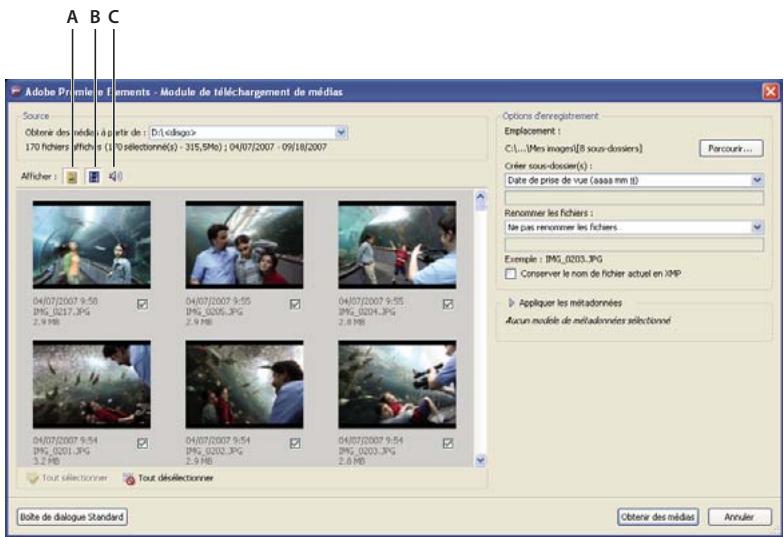Click the thumbnail list scroll down arrow
Screen dimensions: 784x537
(x=480, y=460)
